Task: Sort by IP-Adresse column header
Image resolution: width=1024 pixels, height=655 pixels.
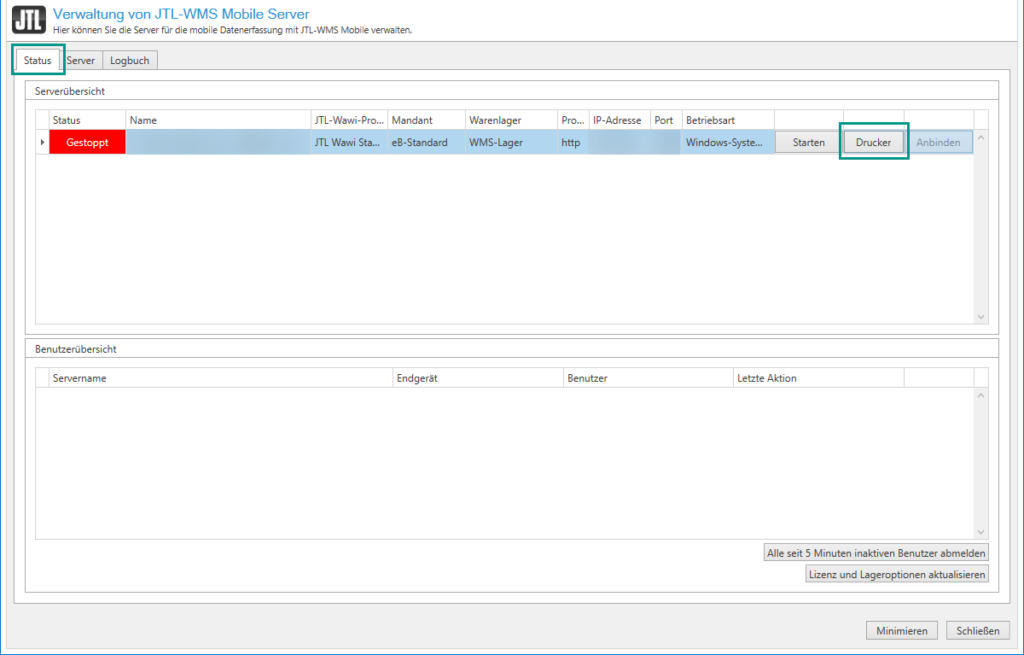Action: coord(617,120)
